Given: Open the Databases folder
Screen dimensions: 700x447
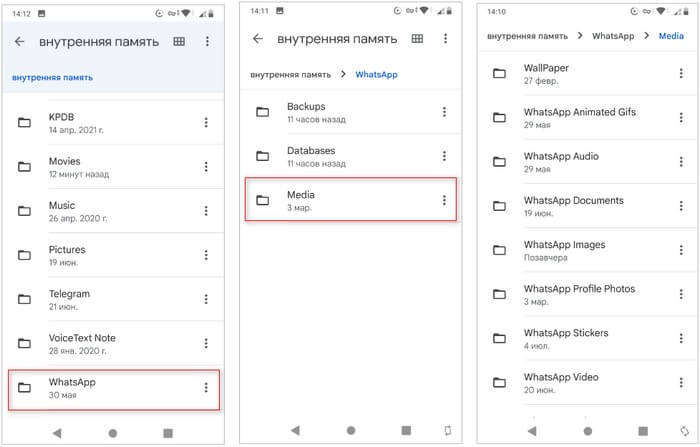Looking at the screenshot, I should (x=350, y=156).
